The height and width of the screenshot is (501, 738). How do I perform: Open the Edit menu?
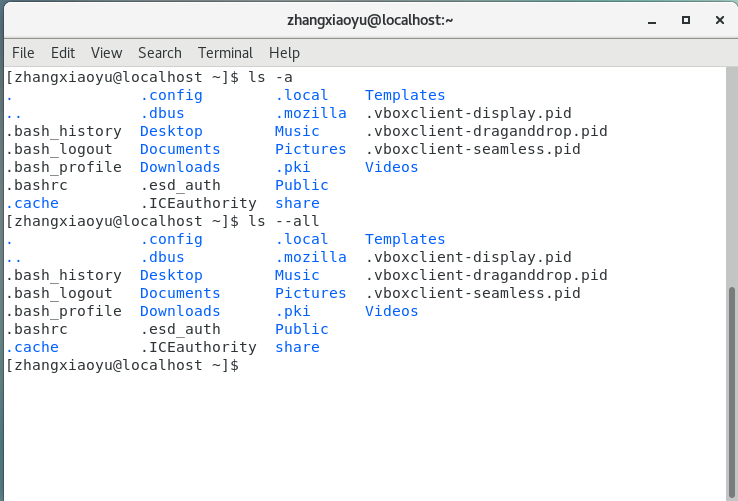63,53
